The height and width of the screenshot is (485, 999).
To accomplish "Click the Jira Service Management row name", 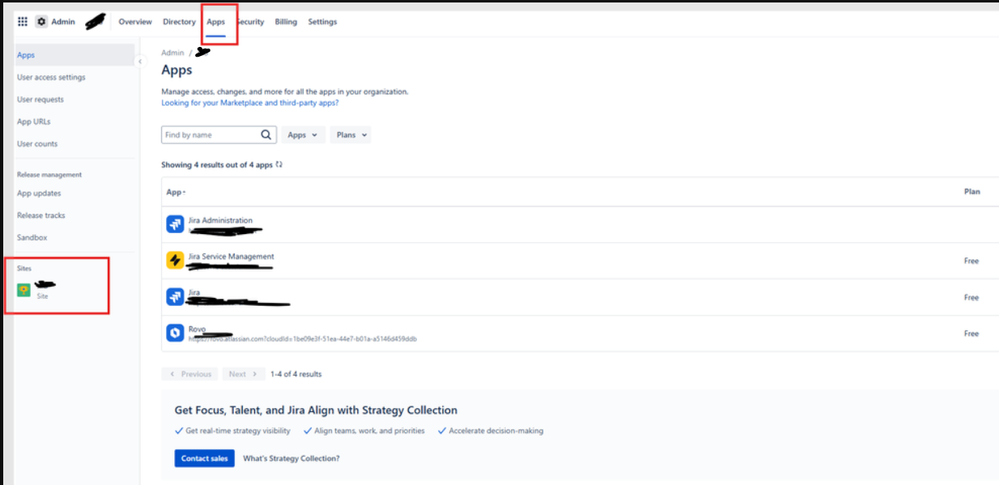I will coord(231,256).
